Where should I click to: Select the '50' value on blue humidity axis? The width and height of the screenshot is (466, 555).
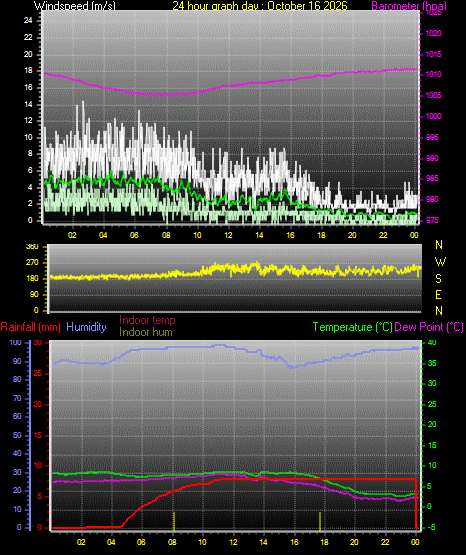[x=17, y=435]
